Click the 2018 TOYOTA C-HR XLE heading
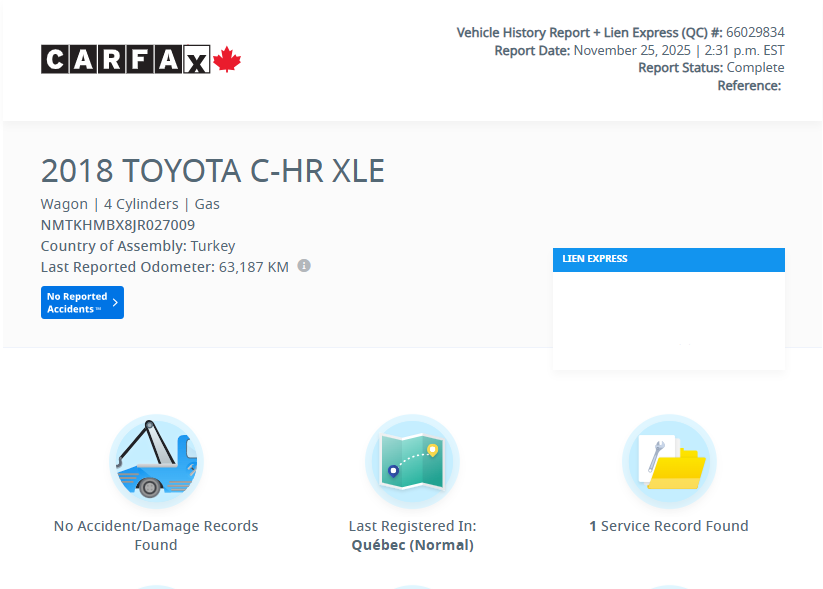This screenshot has width=823, height=589. [212, 170]
